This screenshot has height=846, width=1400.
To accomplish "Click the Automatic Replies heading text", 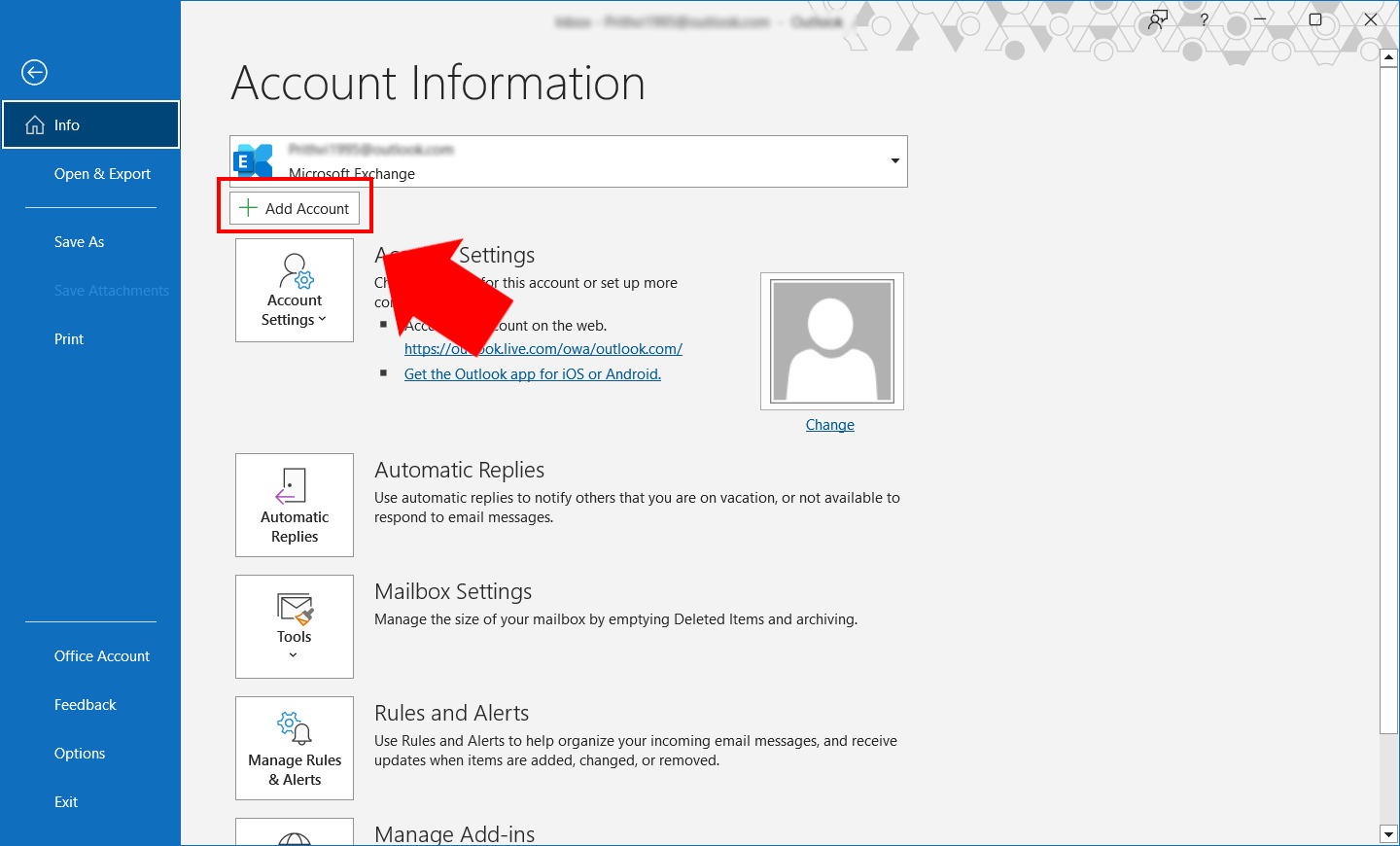I will click(459, 470).
